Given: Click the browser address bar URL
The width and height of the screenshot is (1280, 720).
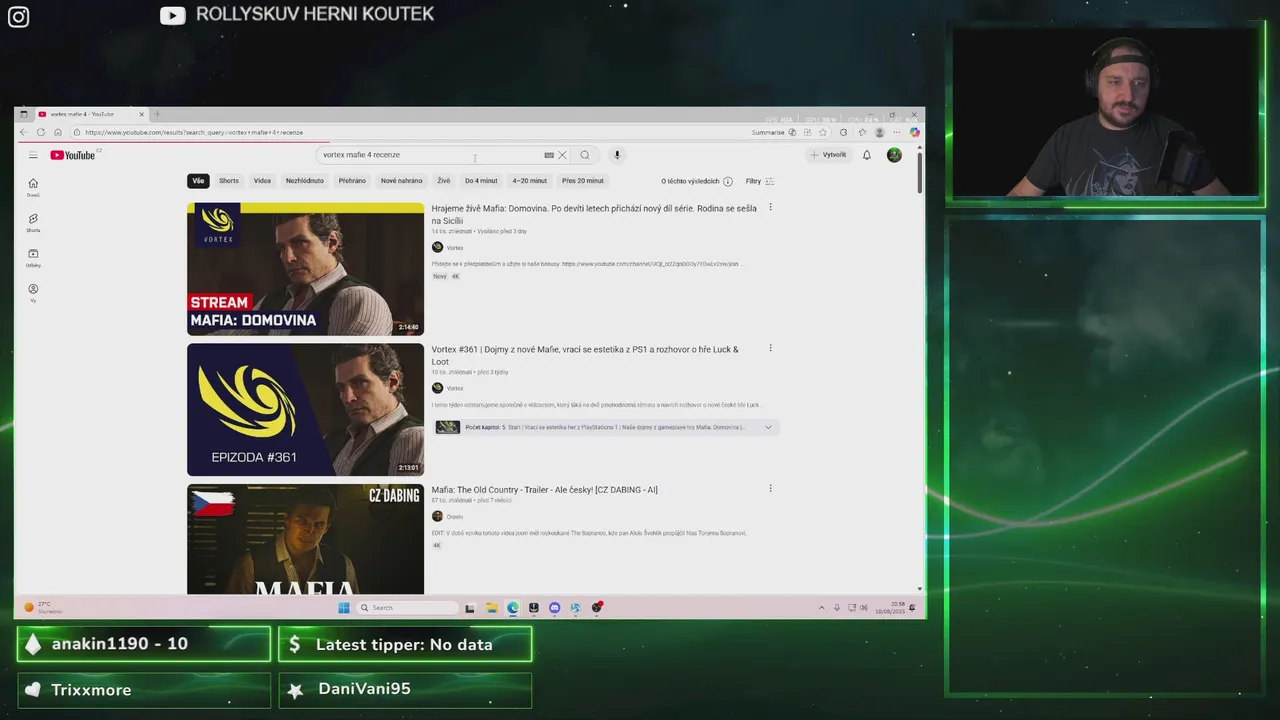Looking at the screenshot, I should [x=194, y=132].
